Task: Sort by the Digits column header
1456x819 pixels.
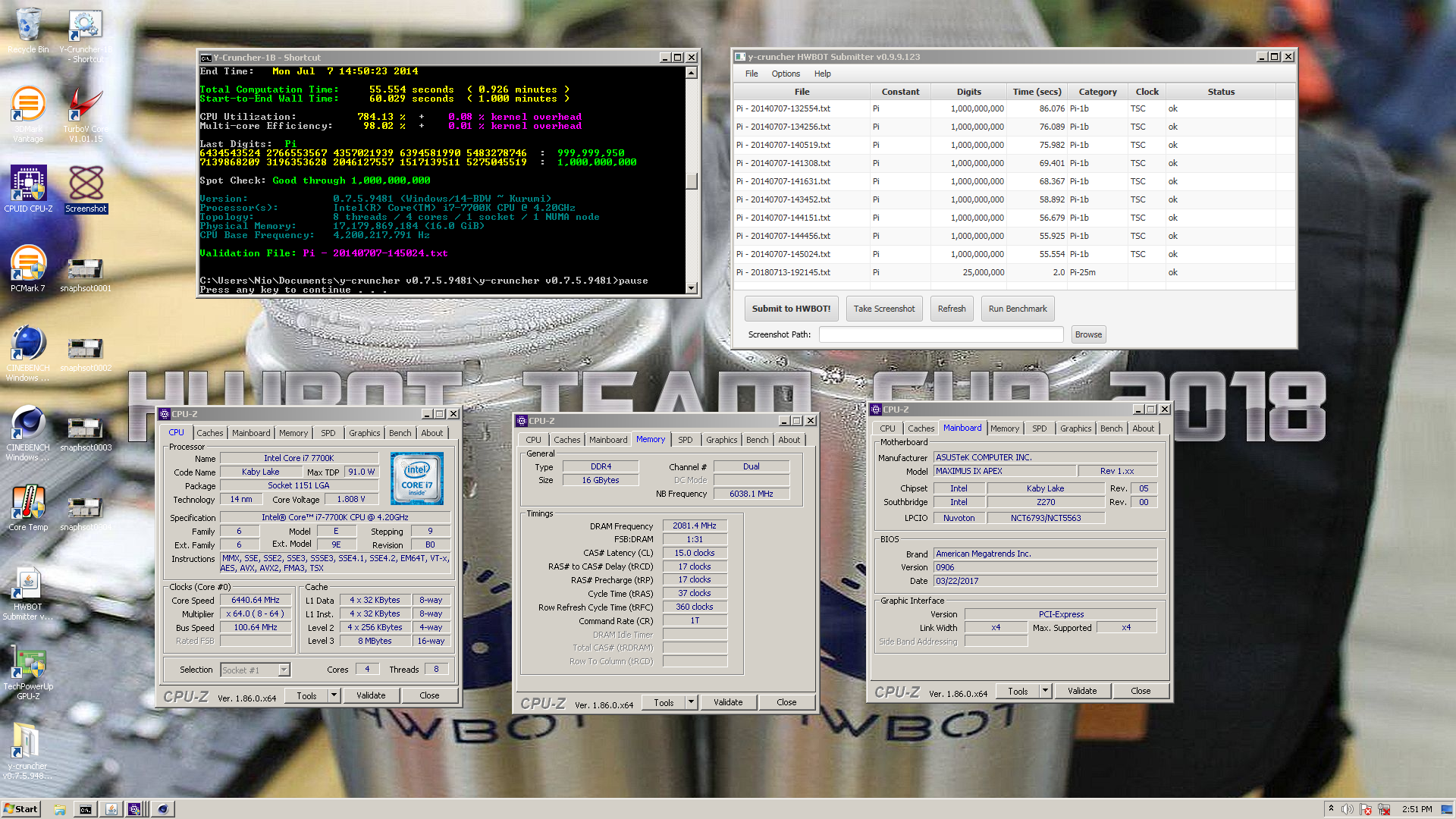Action: coord(968,92)
